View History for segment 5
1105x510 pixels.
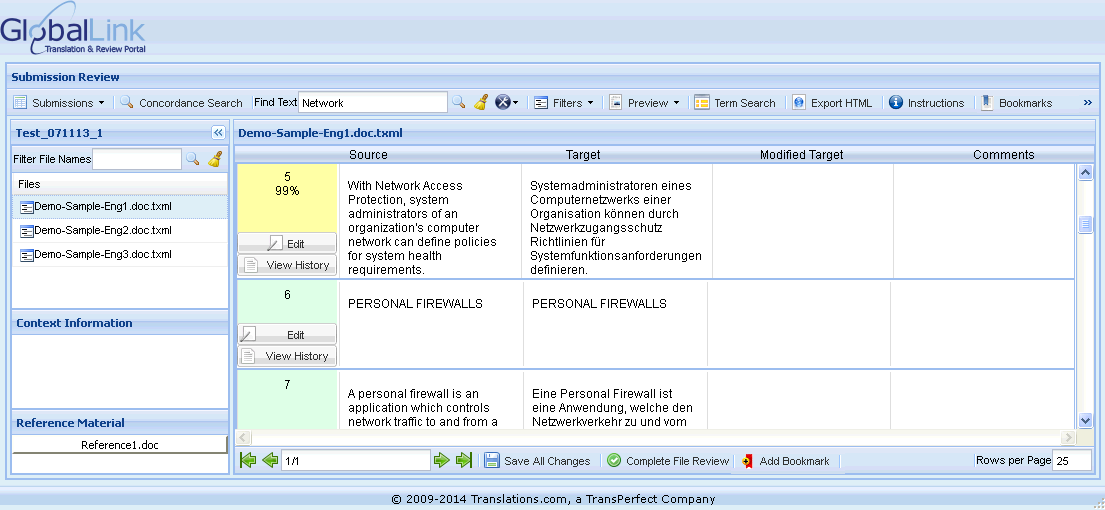click(x=287, y=265)
